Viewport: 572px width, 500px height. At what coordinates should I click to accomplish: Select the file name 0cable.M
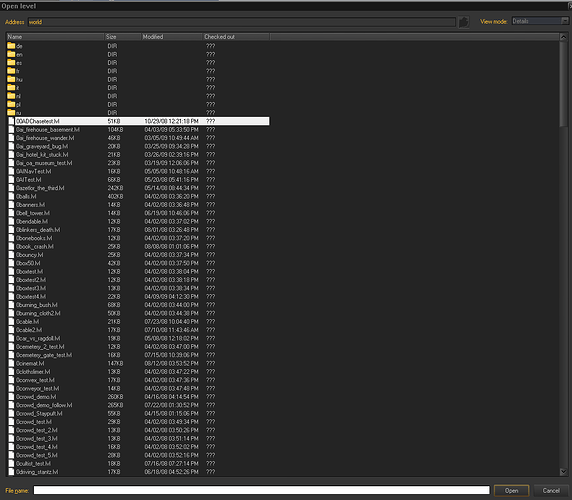tap(27, 322)
